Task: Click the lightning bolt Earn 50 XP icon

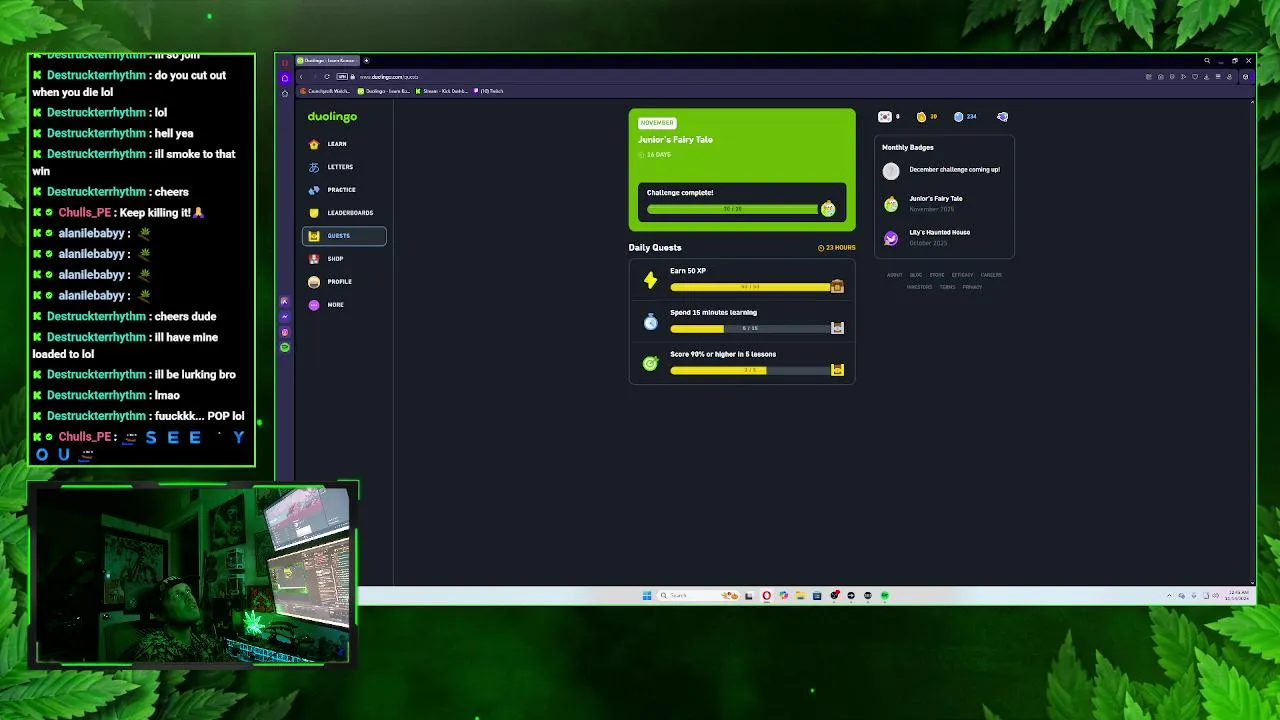Action: coord(651,281)
